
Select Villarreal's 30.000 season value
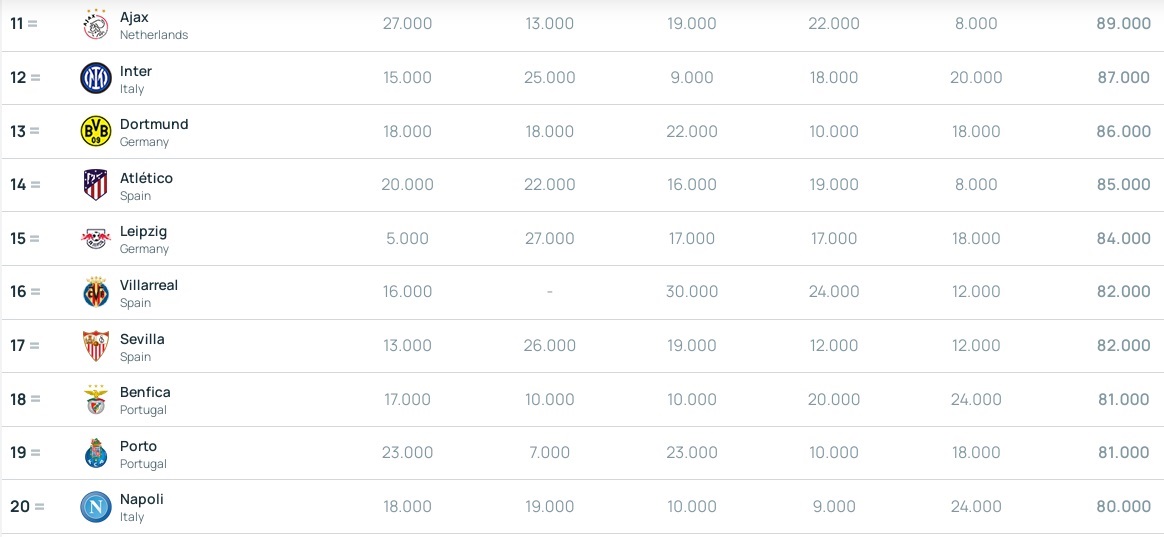pyautogui.click(x=692, y=292)
